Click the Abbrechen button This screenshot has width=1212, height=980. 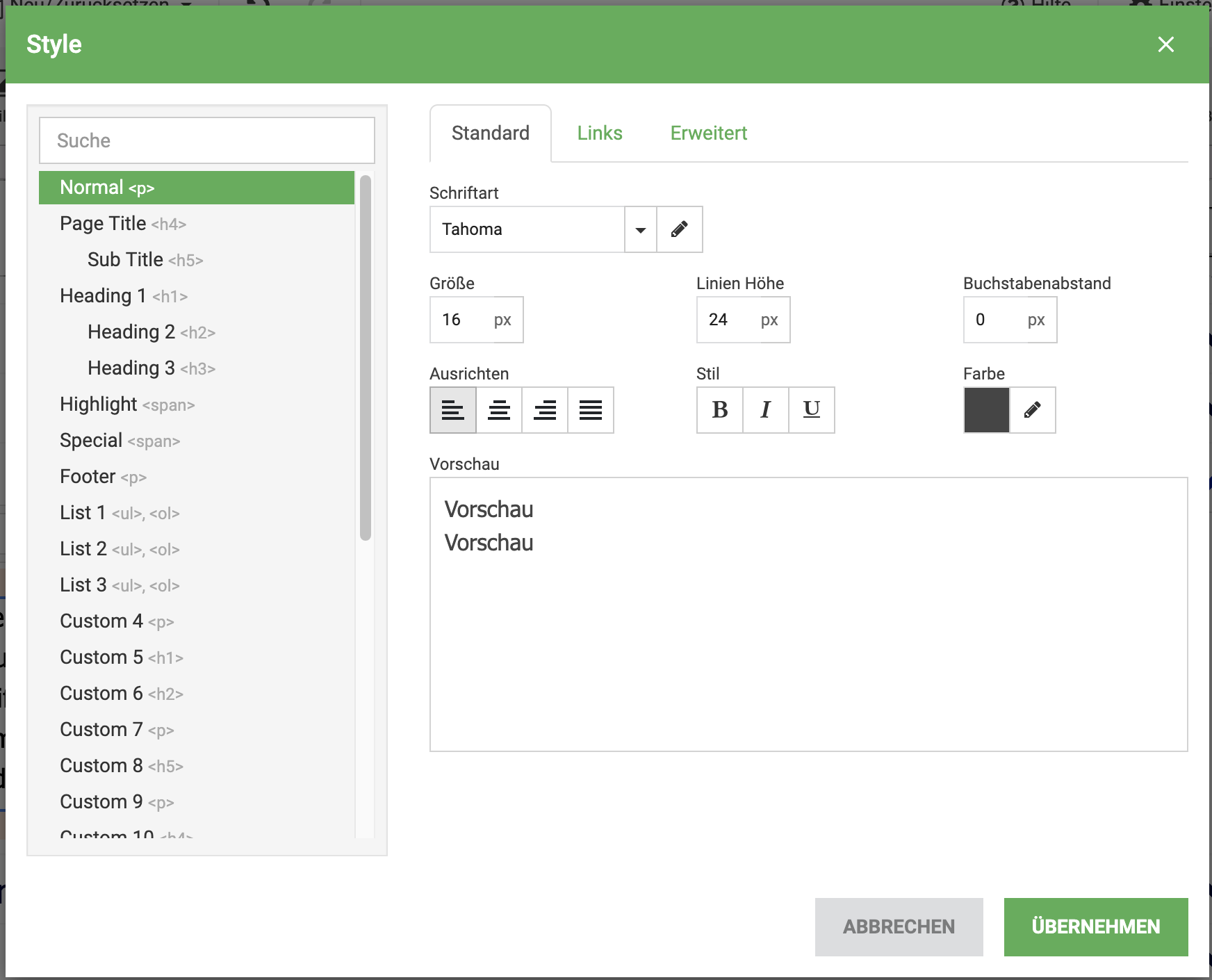[899, 926]
